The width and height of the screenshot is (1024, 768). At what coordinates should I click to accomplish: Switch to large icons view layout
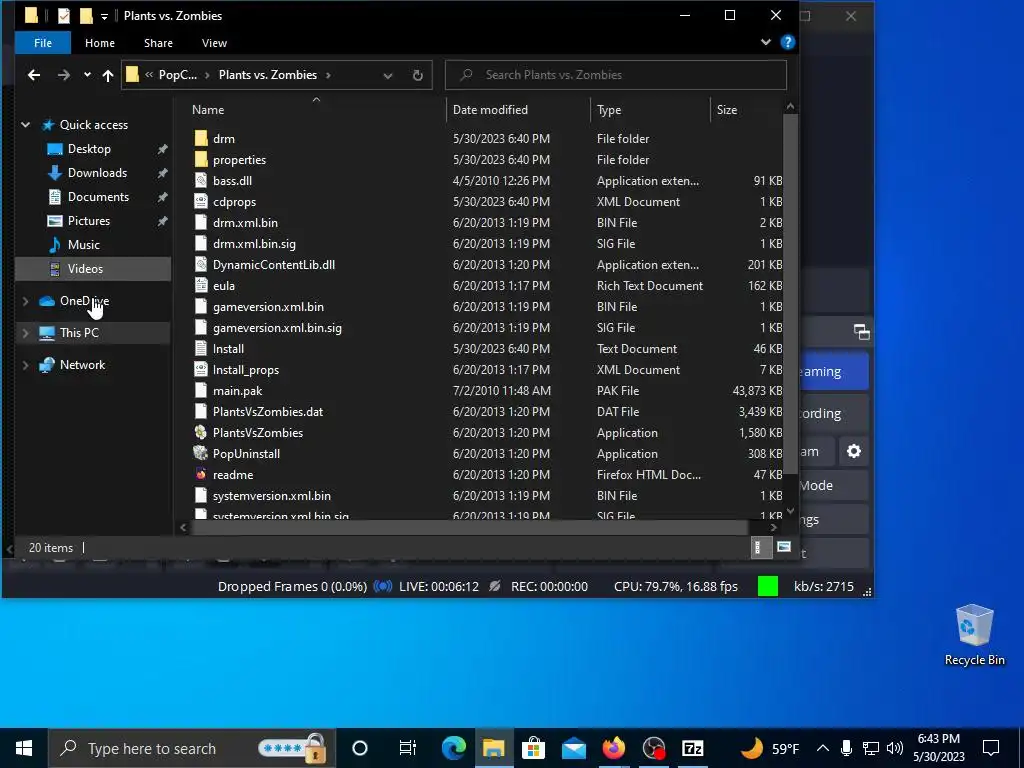pyautogui.click(x=784, y=547)
